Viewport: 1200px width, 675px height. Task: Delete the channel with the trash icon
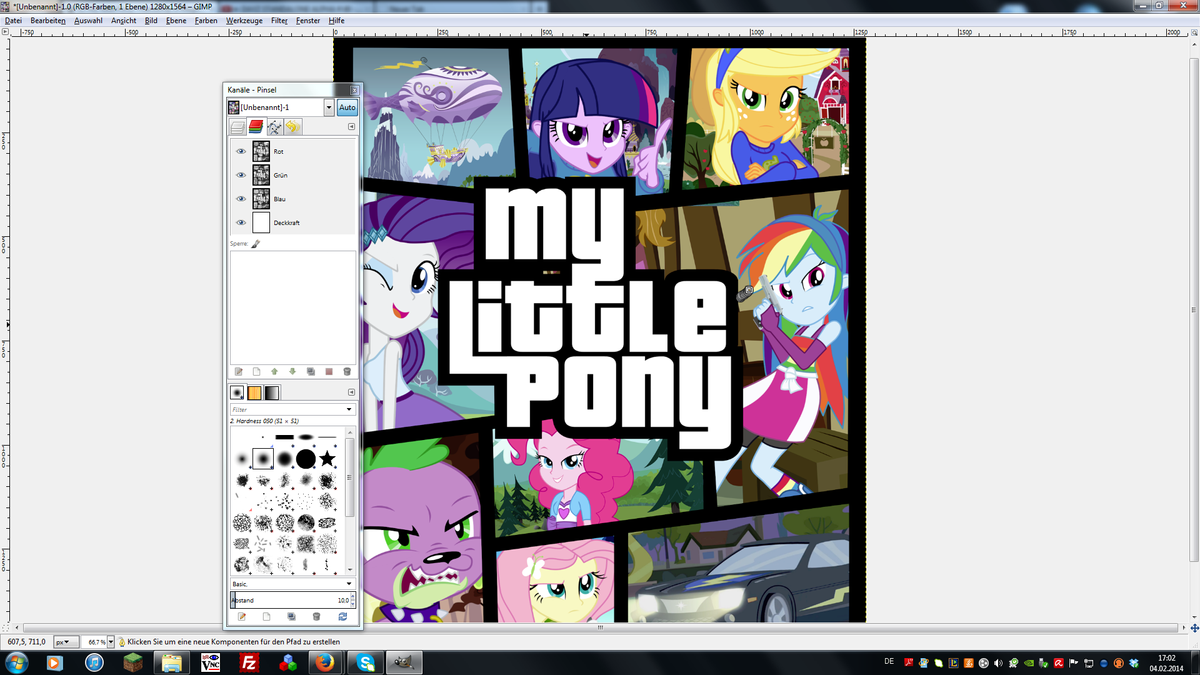346,371
